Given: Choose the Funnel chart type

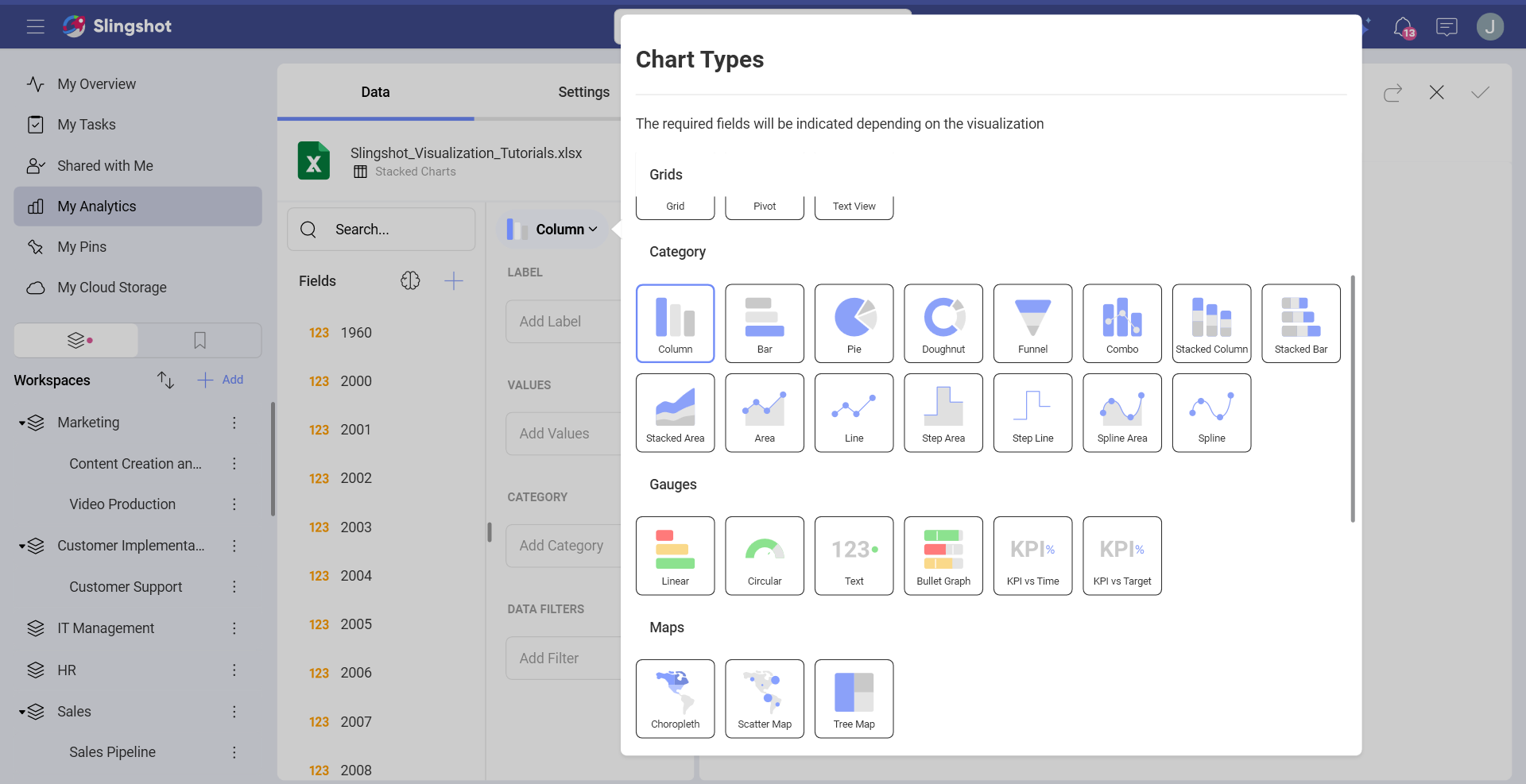Looking at the screenshot, I should pyautogui.click(x=1032, y=323).
